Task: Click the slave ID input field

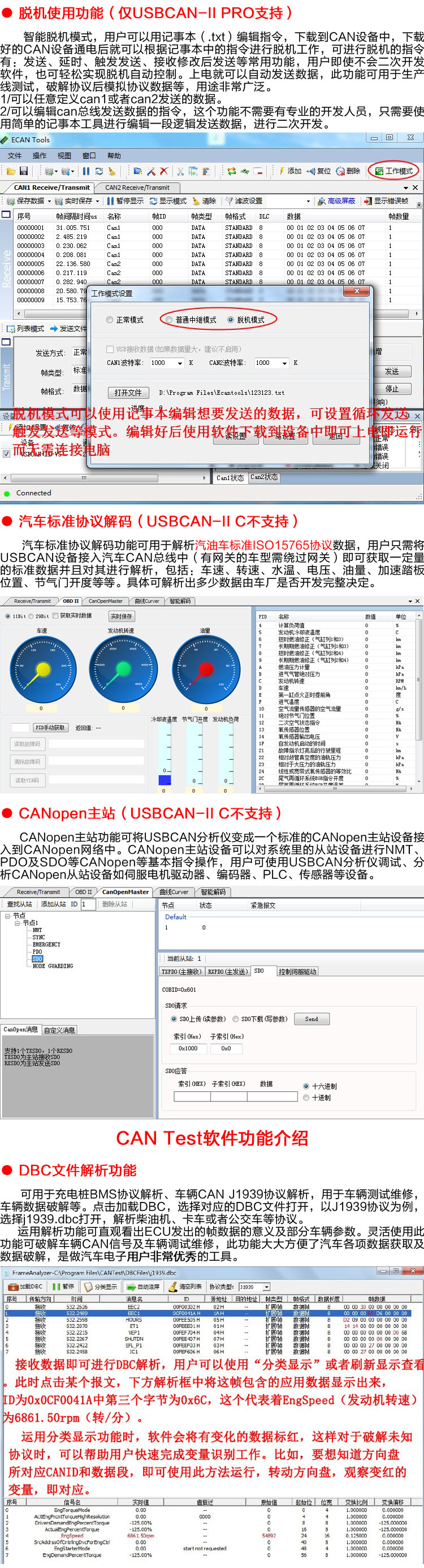Action: (89, 904)
